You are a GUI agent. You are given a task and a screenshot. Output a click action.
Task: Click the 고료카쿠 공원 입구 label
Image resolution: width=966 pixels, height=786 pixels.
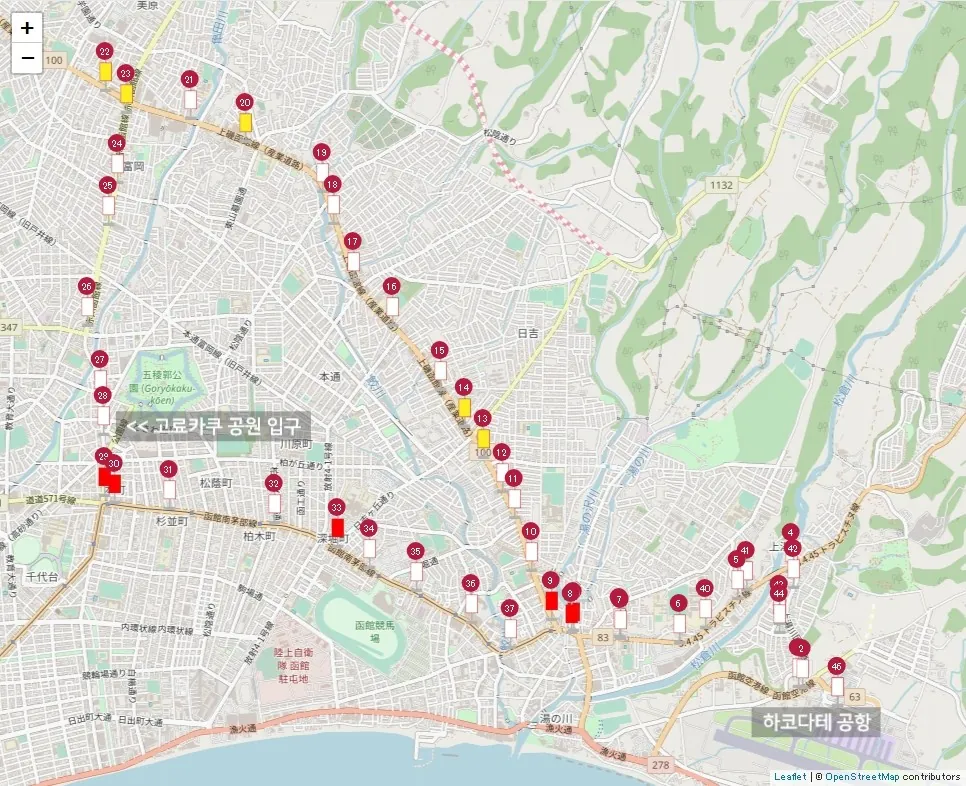point(213,428)
